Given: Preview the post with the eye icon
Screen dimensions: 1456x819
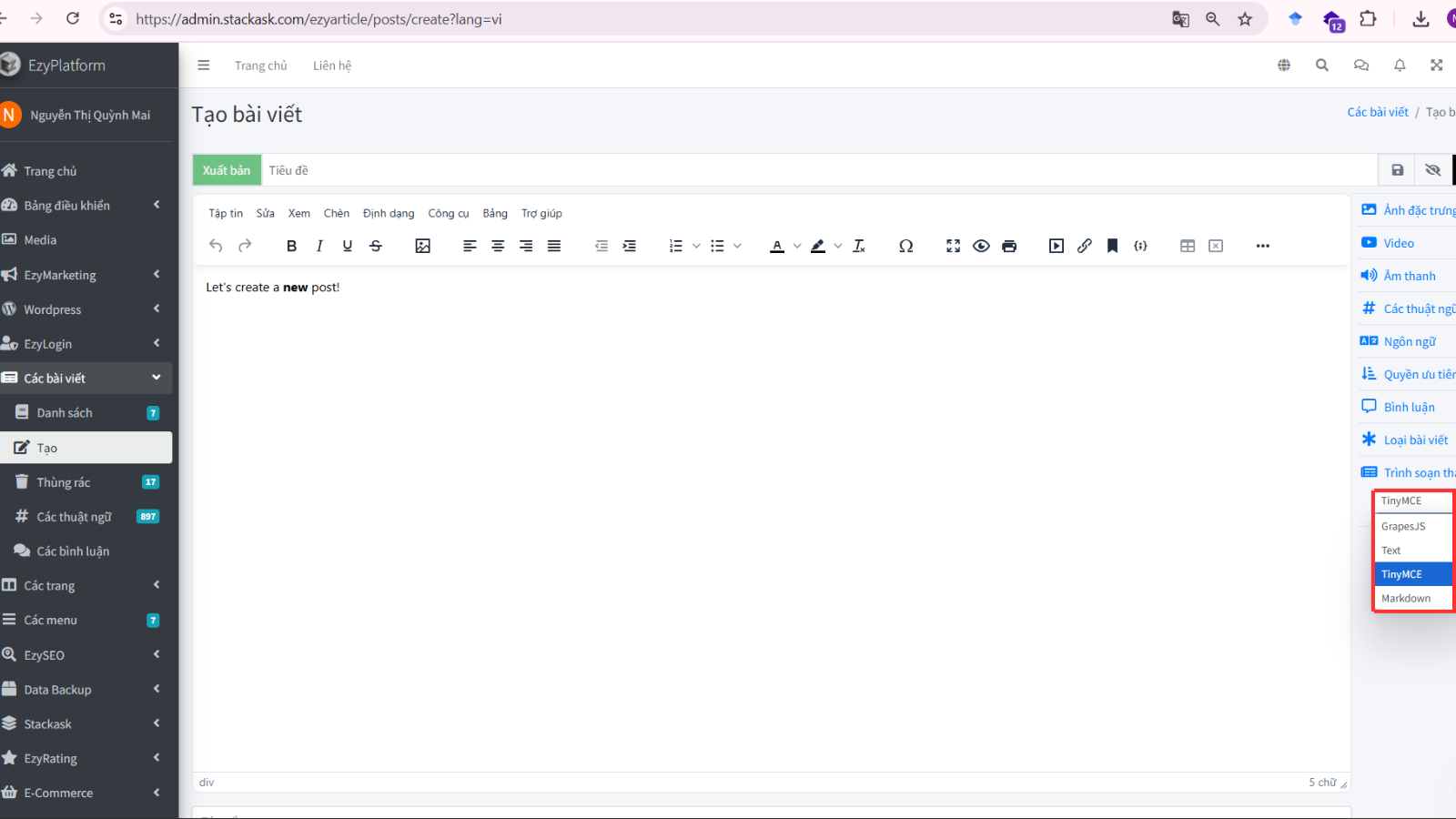Looking at the screenshot, I should (x=981, y=246).
